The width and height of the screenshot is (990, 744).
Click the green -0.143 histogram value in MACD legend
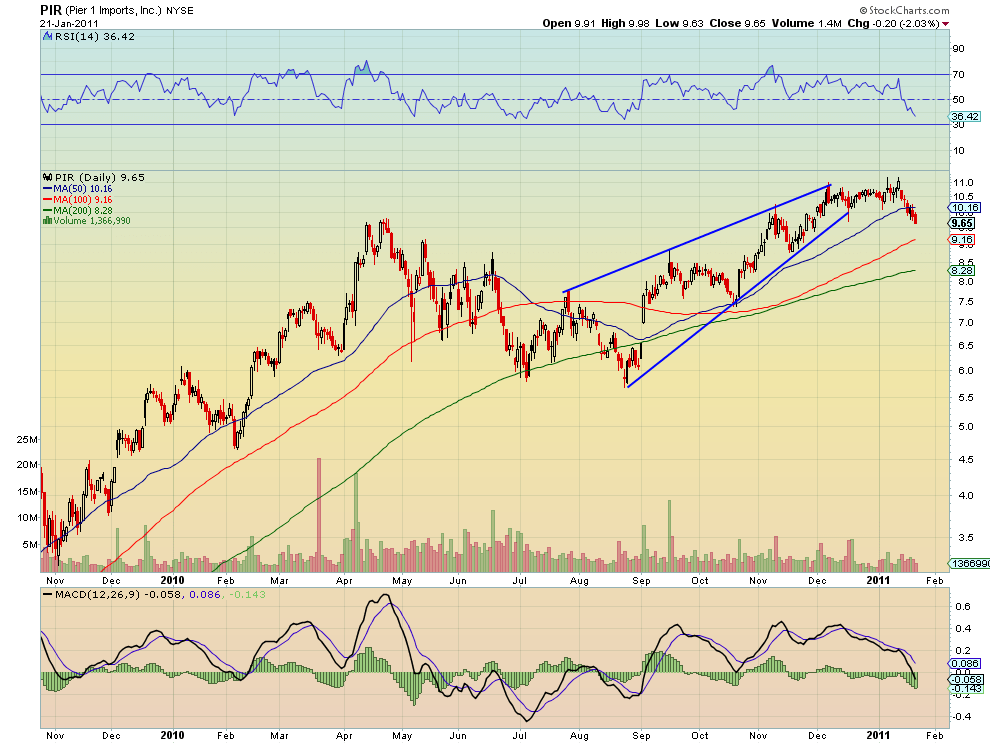(x=248, y=594)
